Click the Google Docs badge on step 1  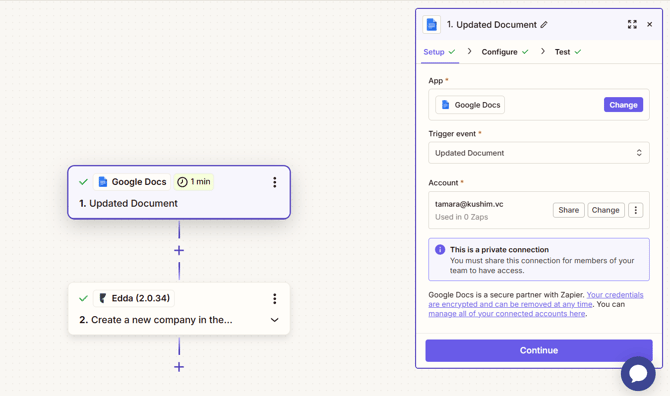(132, 182)
